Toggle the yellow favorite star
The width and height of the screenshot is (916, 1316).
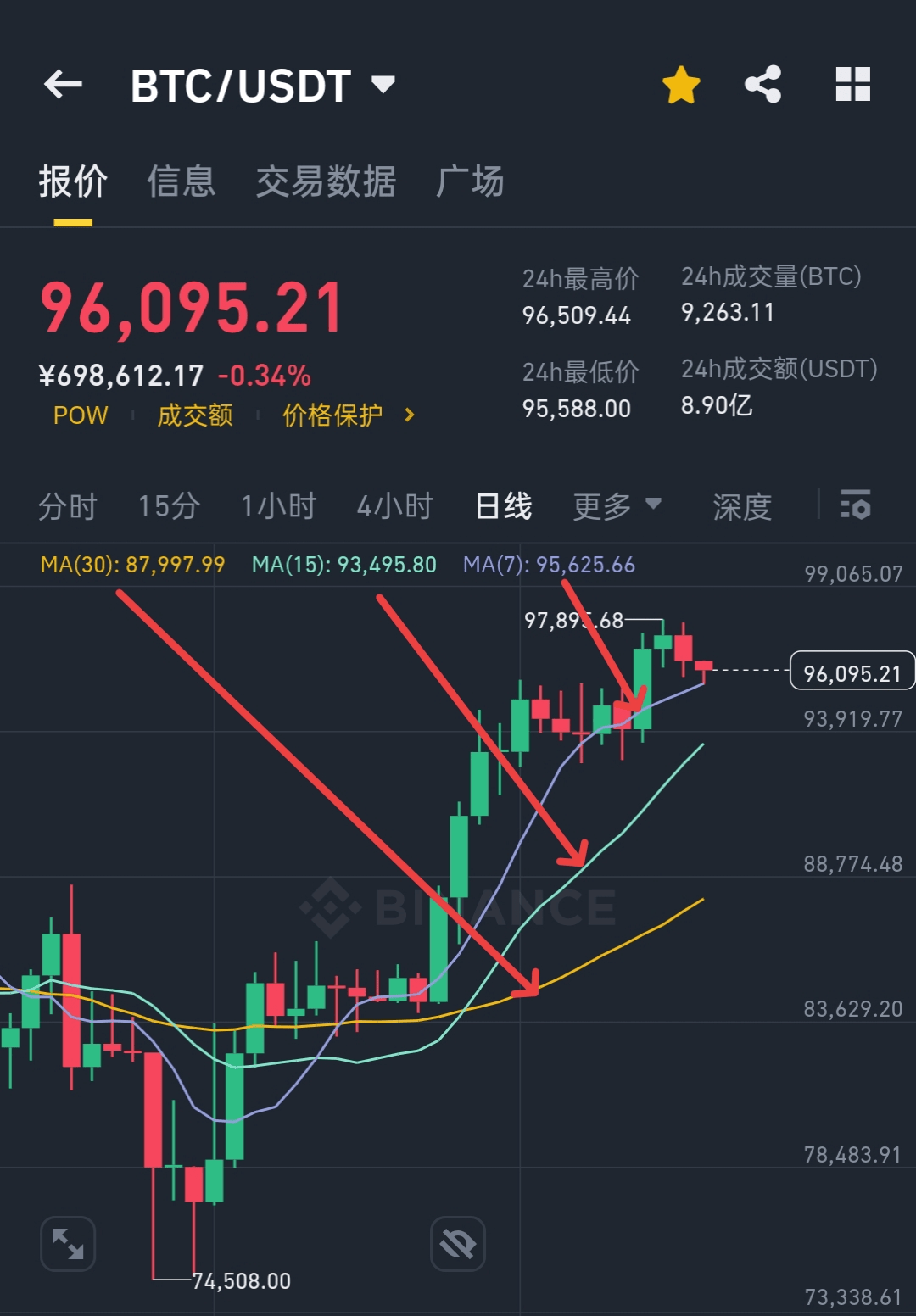[681, 85]
